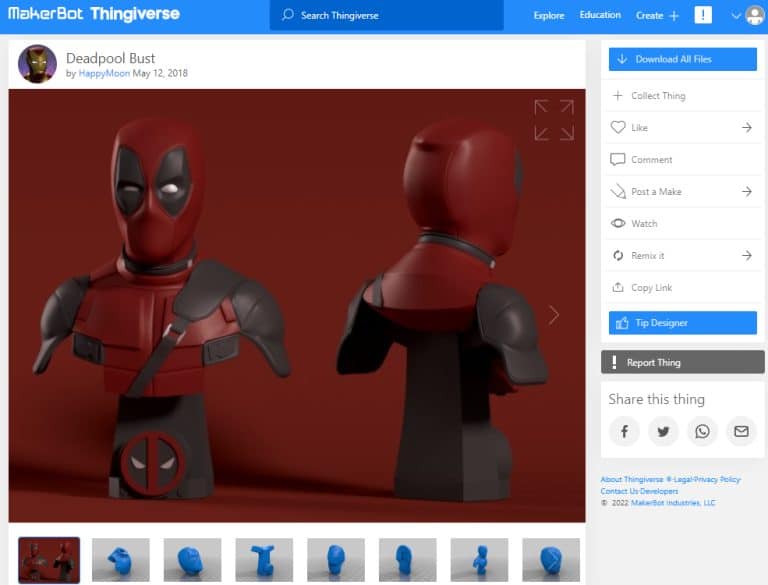
Task: Expand the account dropdown chevron
Action: tap(735, 16)
